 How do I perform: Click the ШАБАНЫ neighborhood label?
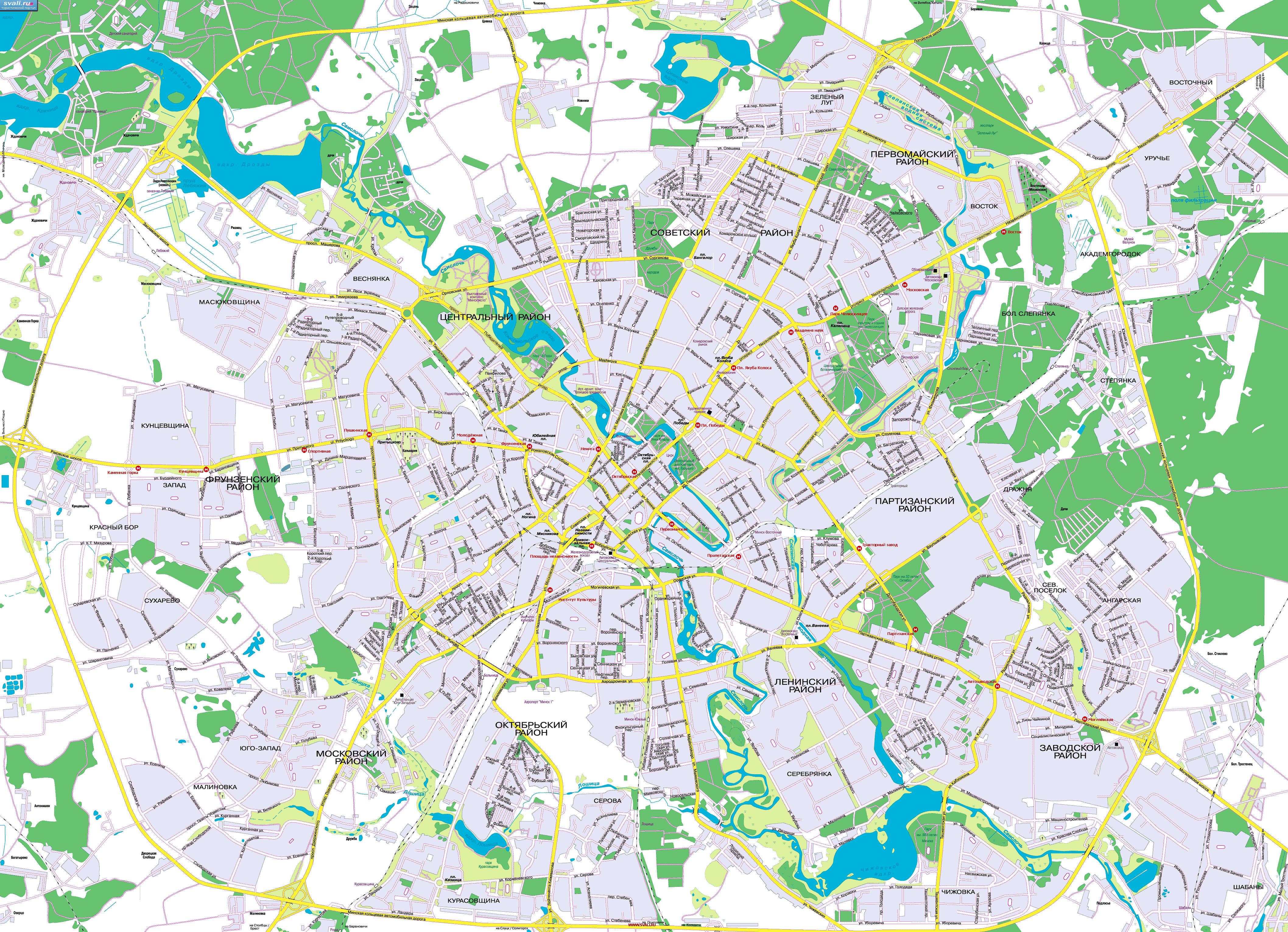tap(1248, 887)
